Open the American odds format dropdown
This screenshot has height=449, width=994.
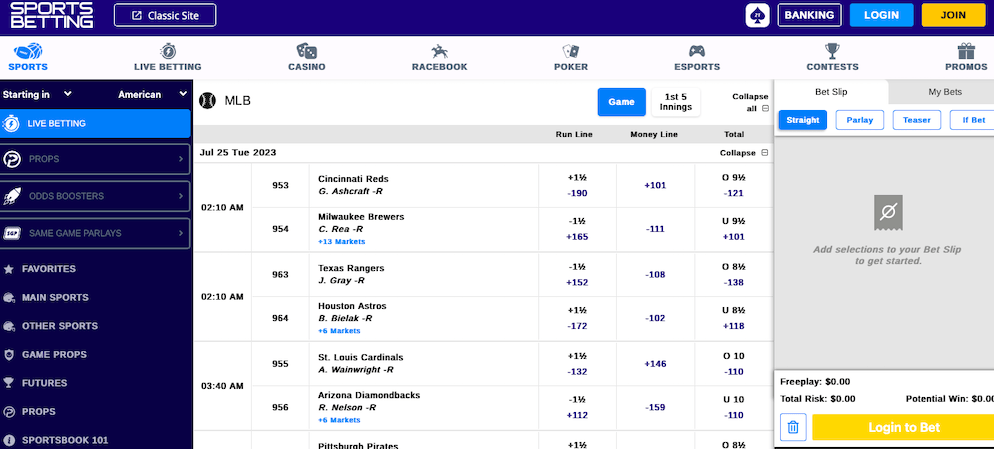(x=153, y=94)
